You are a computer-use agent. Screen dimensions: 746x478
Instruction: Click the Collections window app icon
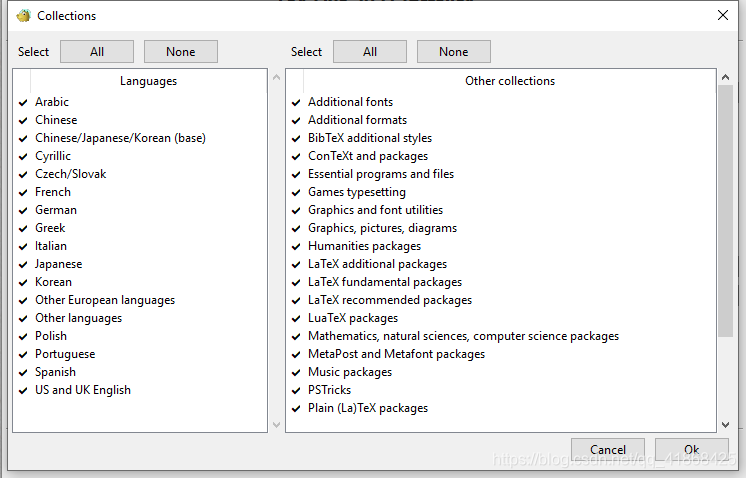tap(23, 16)
